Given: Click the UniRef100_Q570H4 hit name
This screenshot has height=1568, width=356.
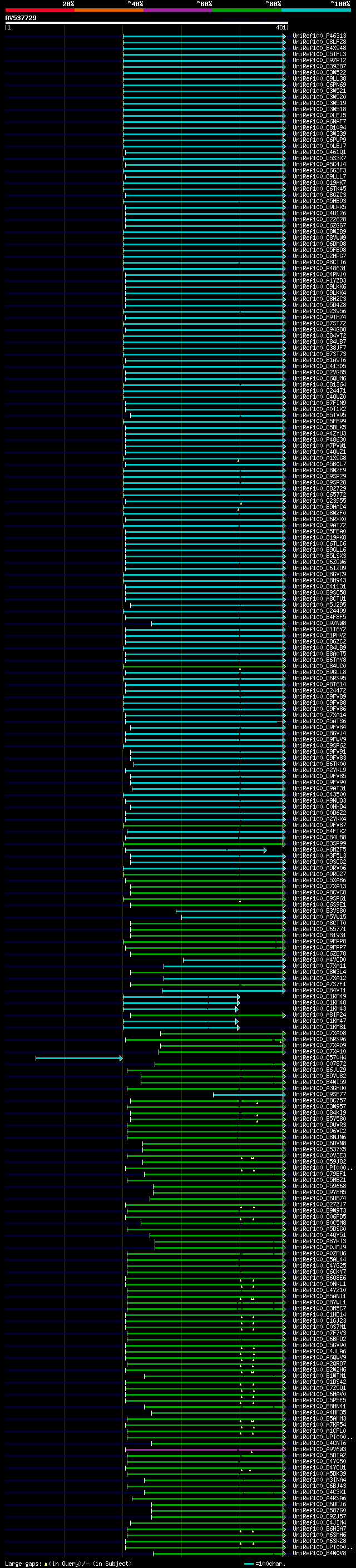Looking at the screenshot, I should [x=319, y=1058].
